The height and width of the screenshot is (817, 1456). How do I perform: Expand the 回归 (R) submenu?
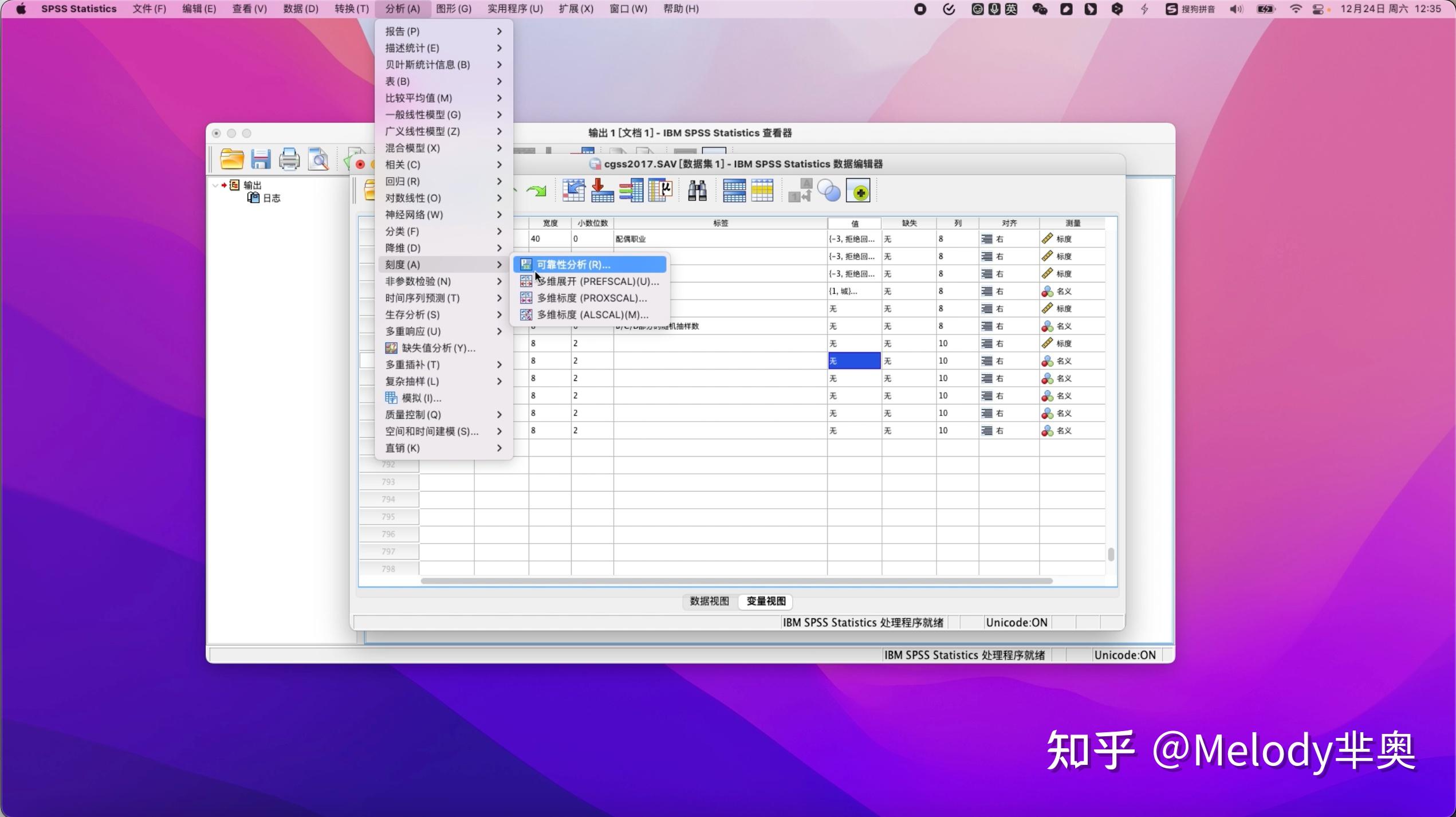443,181
